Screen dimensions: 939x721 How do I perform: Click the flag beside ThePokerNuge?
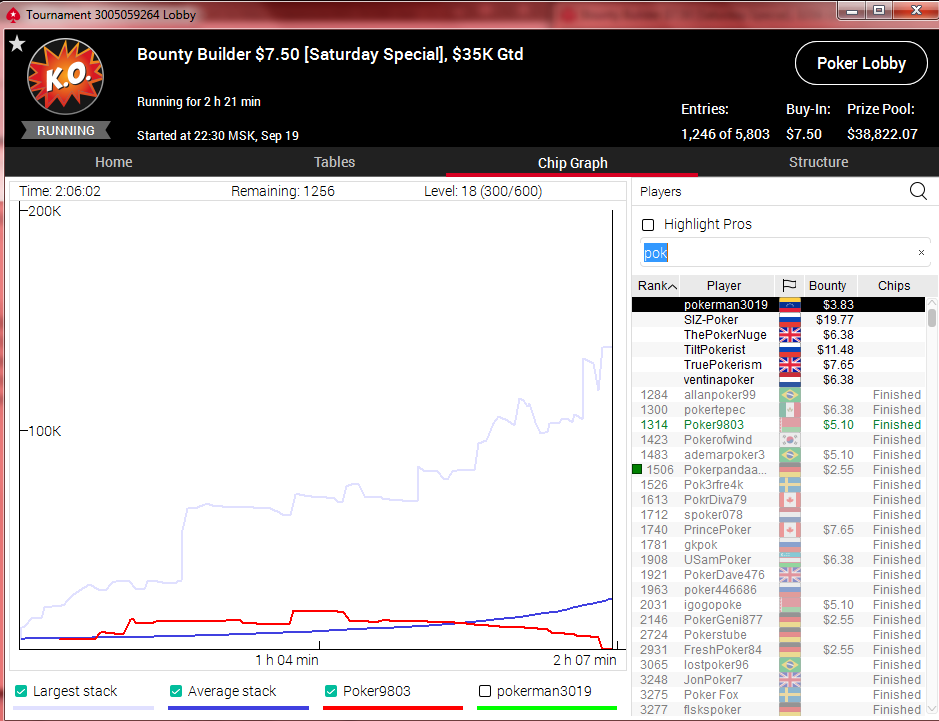(789, 335)
